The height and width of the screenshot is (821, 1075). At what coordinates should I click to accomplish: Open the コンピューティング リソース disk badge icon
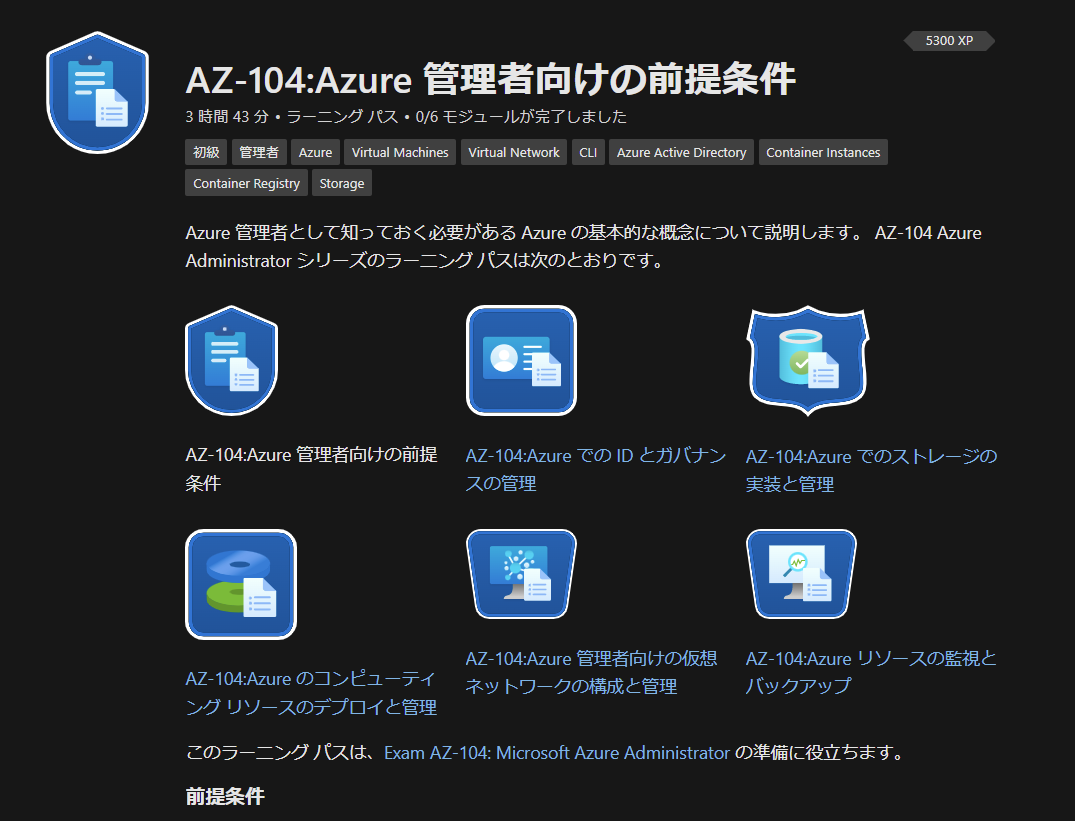coord(241,584)
